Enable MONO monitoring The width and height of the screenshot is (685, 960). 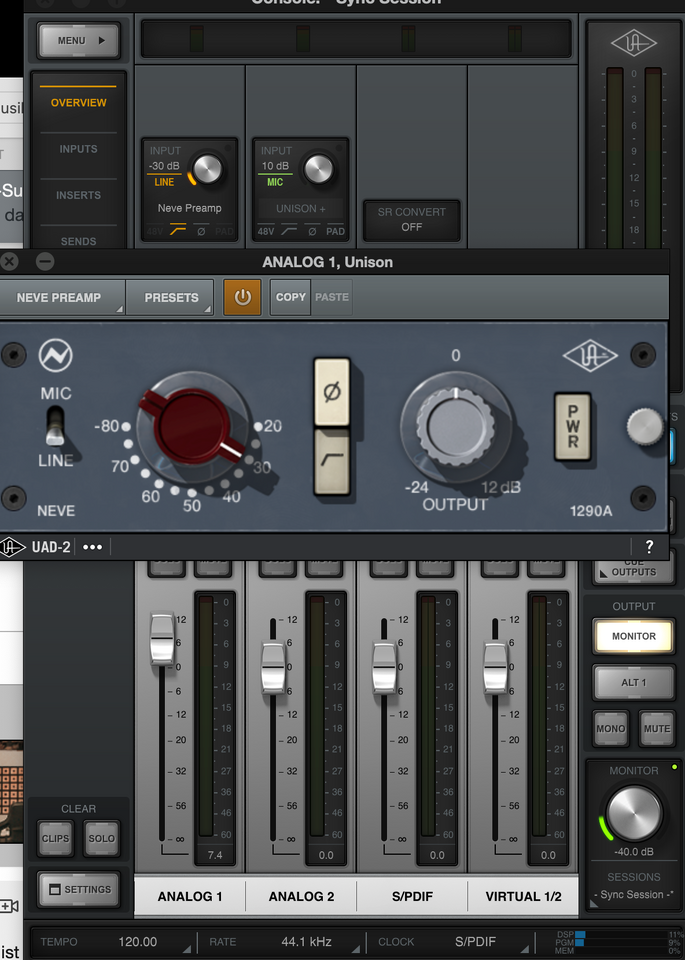click(610, 729)
